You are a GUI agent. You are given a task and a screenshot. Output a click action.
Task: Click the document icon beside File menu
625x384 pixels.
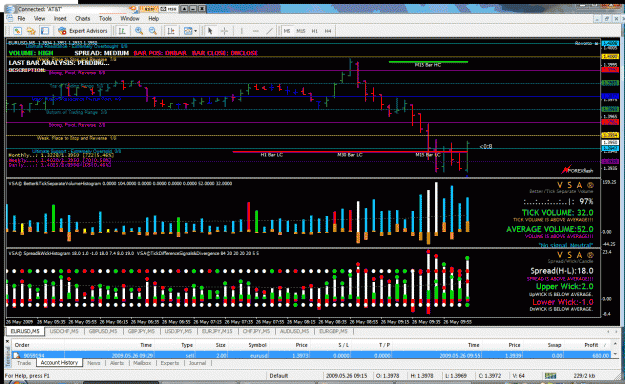click(x=10, y=18)
